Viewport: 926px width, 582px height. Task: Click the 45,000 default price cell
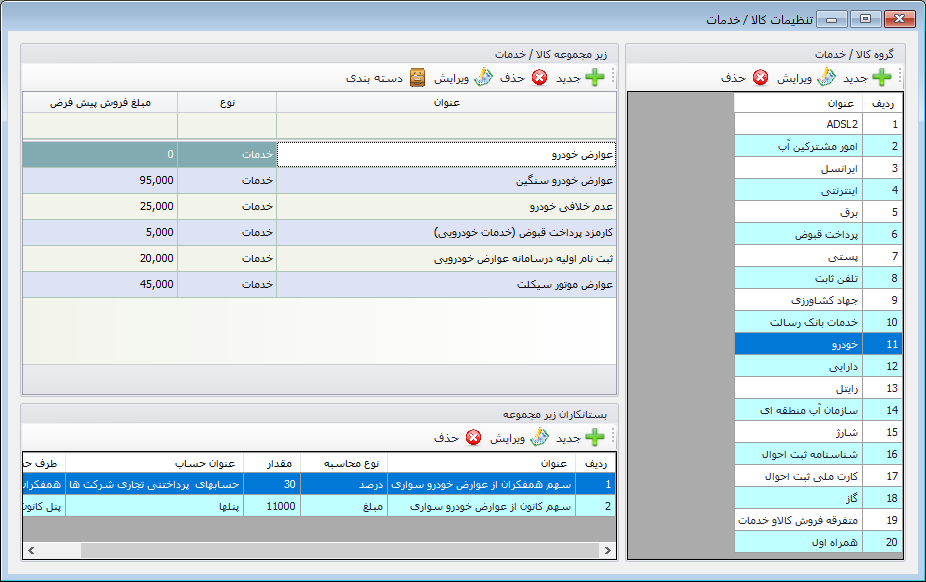coord(100,285)
